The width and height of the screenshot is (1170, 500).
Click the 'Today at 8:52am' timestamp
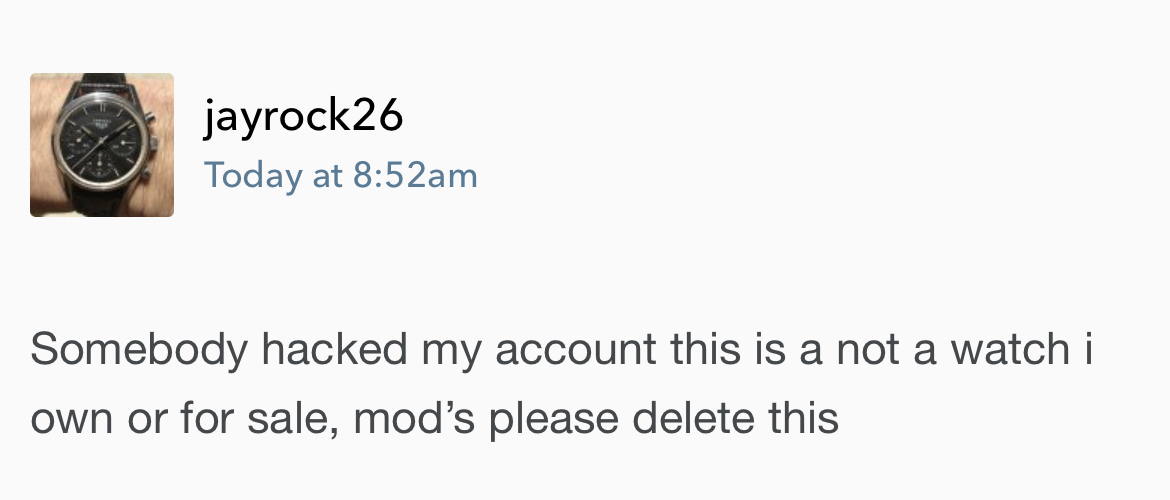[x=341, y=176]
